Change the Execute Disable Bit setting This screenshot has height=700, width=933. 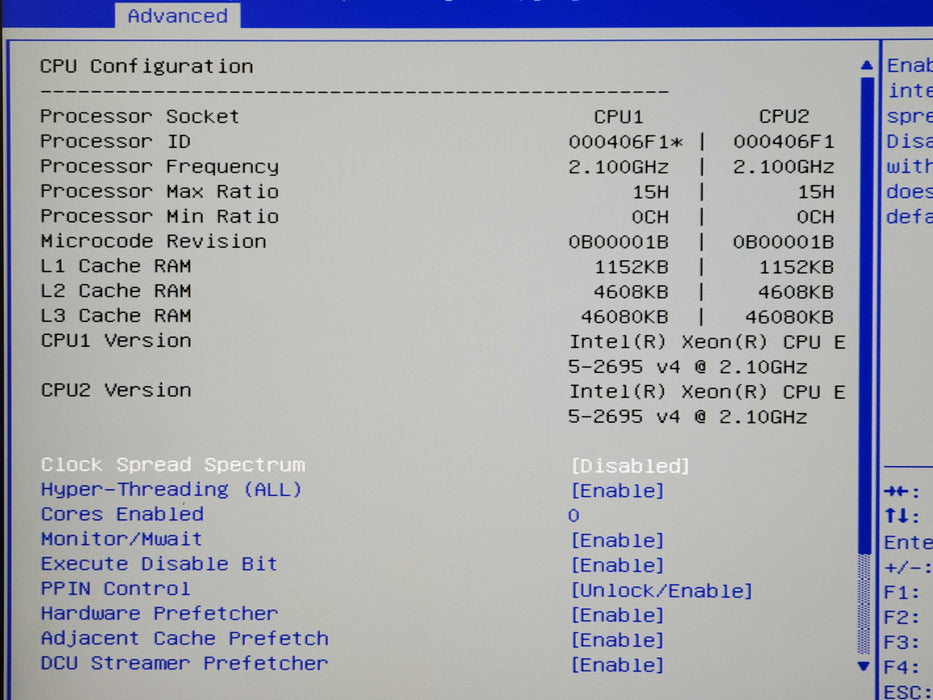click(617, 565)
